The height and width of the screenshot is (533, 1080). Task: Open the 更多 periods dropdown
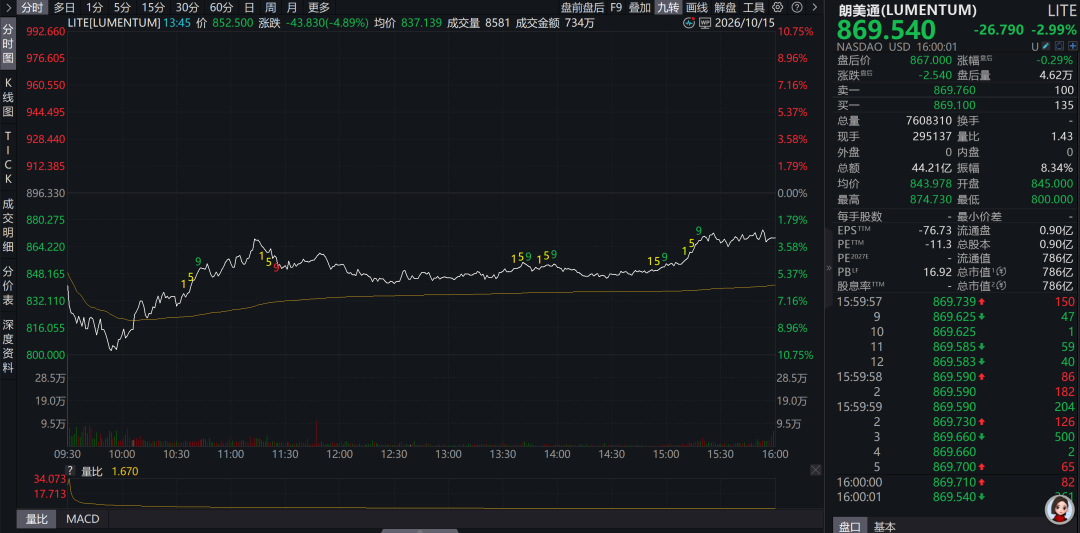coord(319,8)
